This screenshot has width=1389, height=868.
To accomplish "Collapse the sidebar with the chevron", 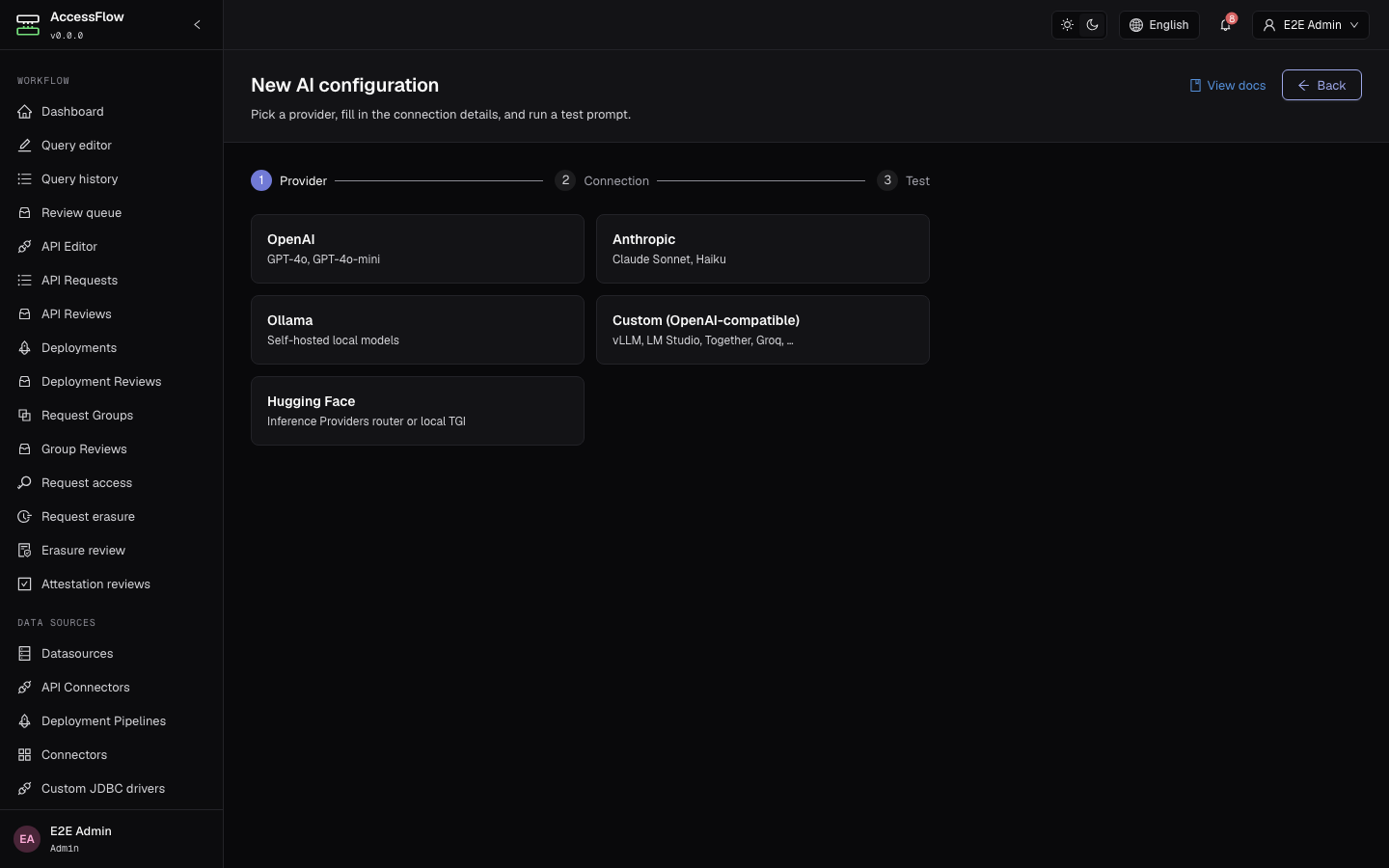I will [197, 25].
